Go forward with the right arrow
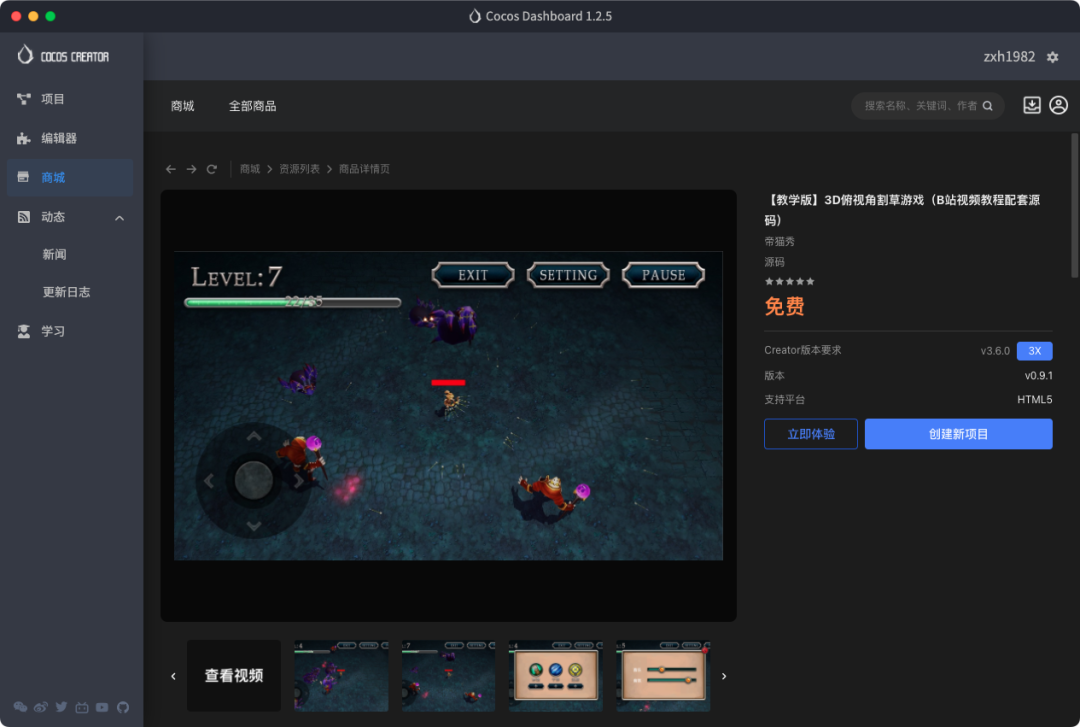The image size is (1080, 727). tap(191, 169)
